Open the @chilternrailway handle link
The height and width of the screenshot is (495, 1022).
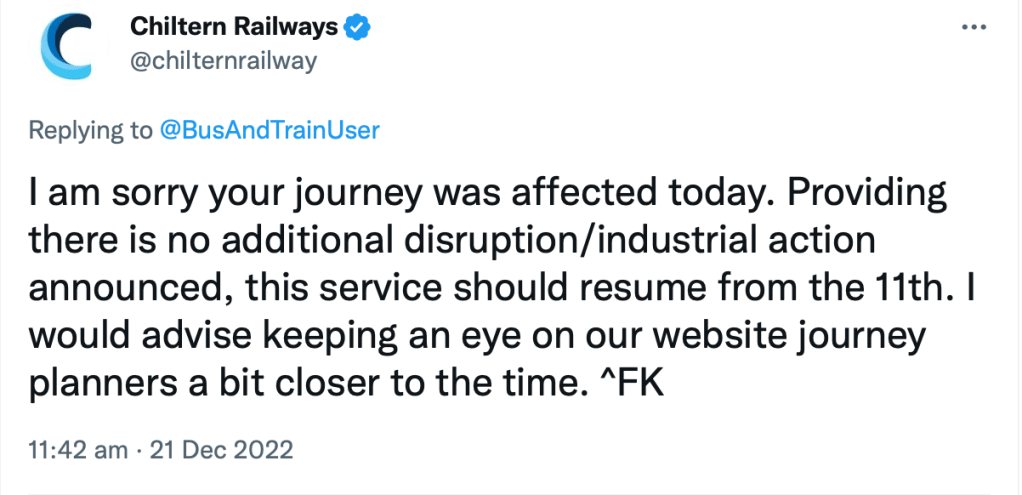point(224,61)
